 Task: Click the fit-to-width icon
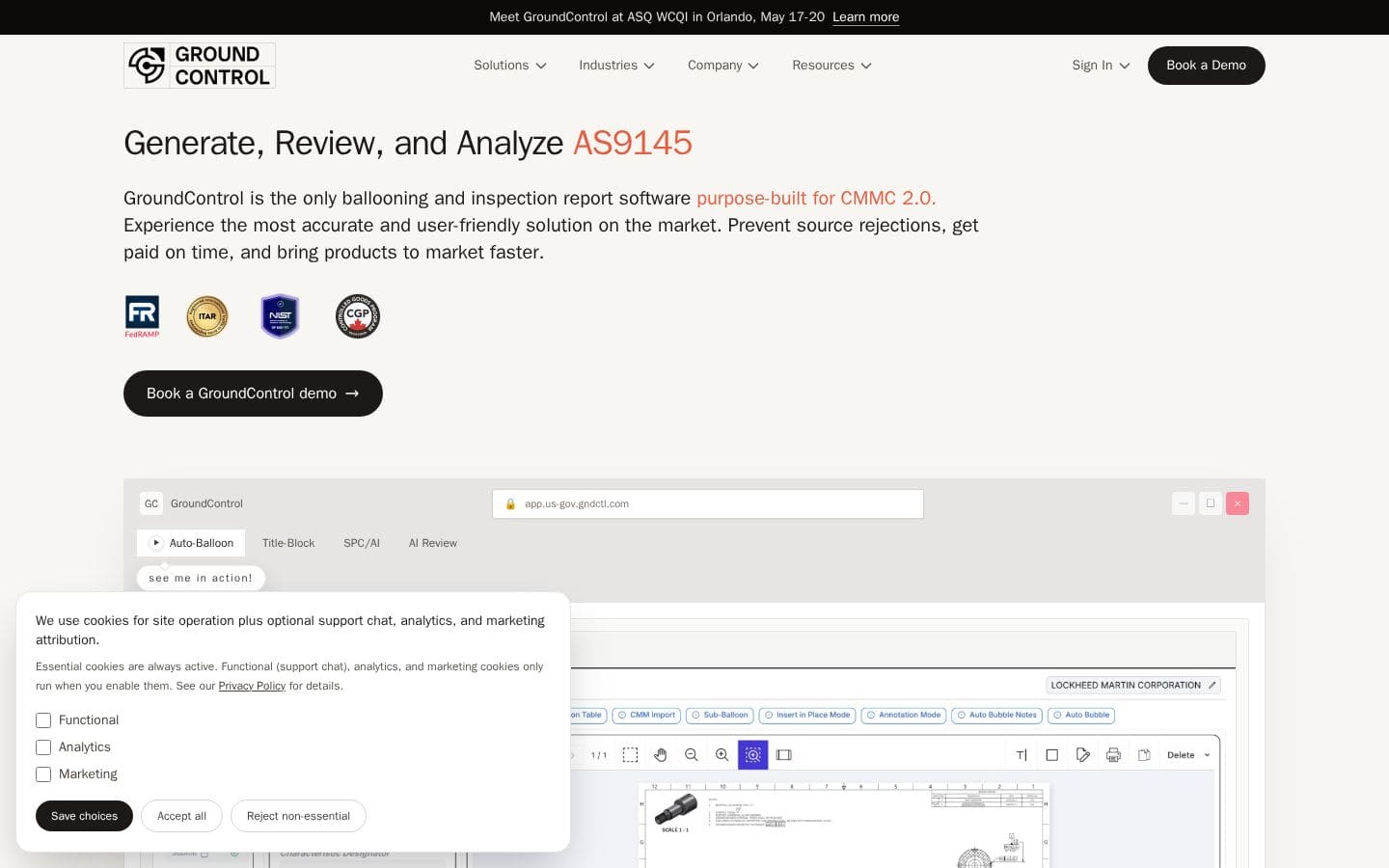coord(784,755)
